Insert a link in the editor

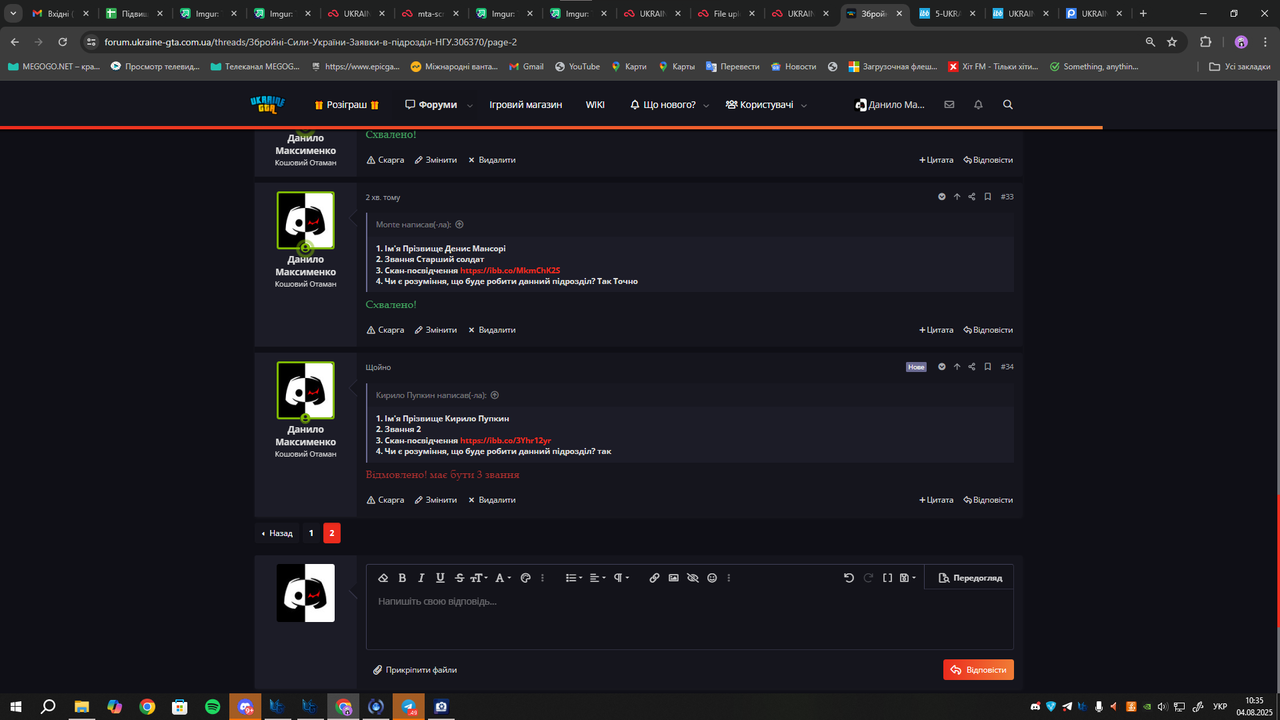click(654, 578)
